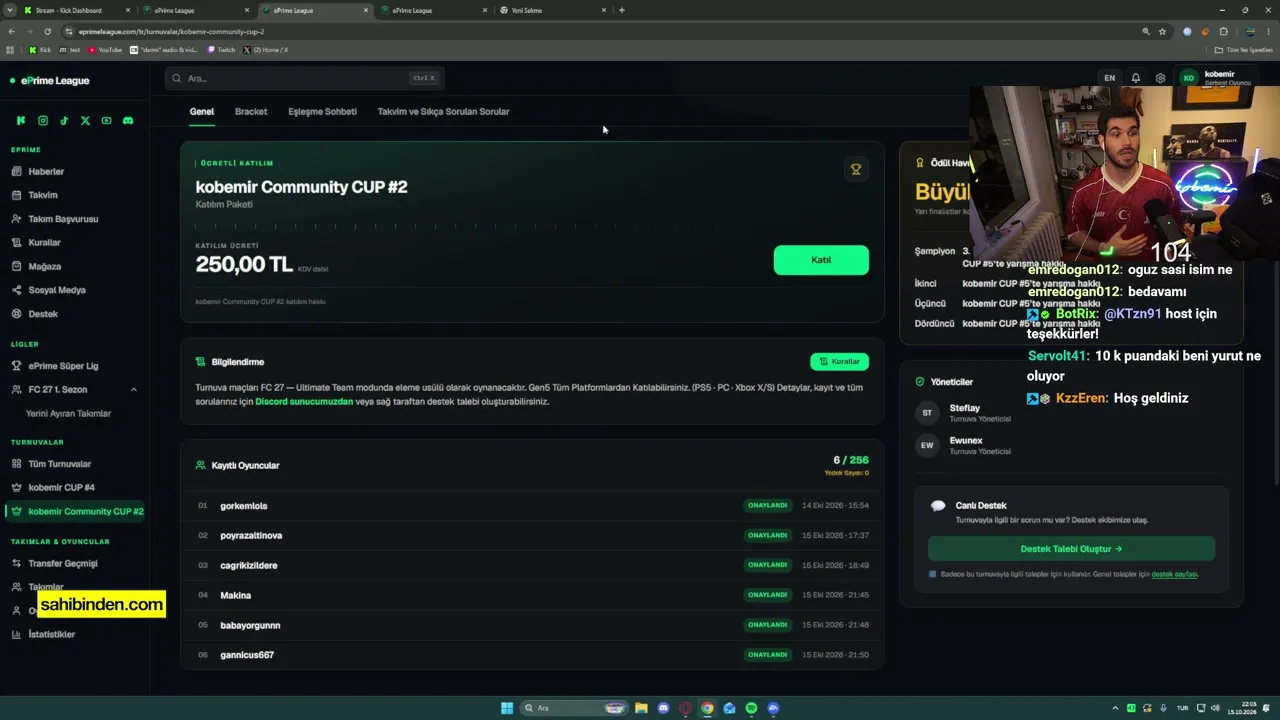
Task: Follow the Discord sunucumuzdan link
Action: click(304, 402)
